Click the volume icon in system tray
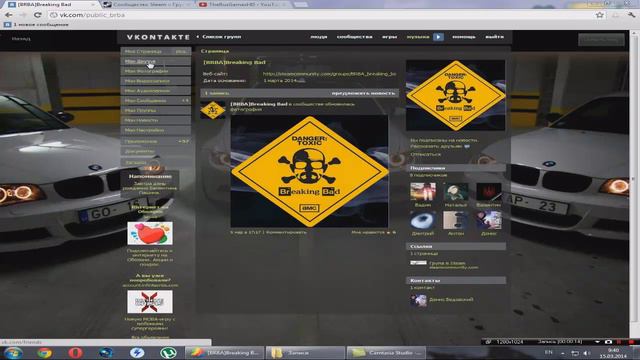This screenshot has width=640, height=360. click(587, 353)
